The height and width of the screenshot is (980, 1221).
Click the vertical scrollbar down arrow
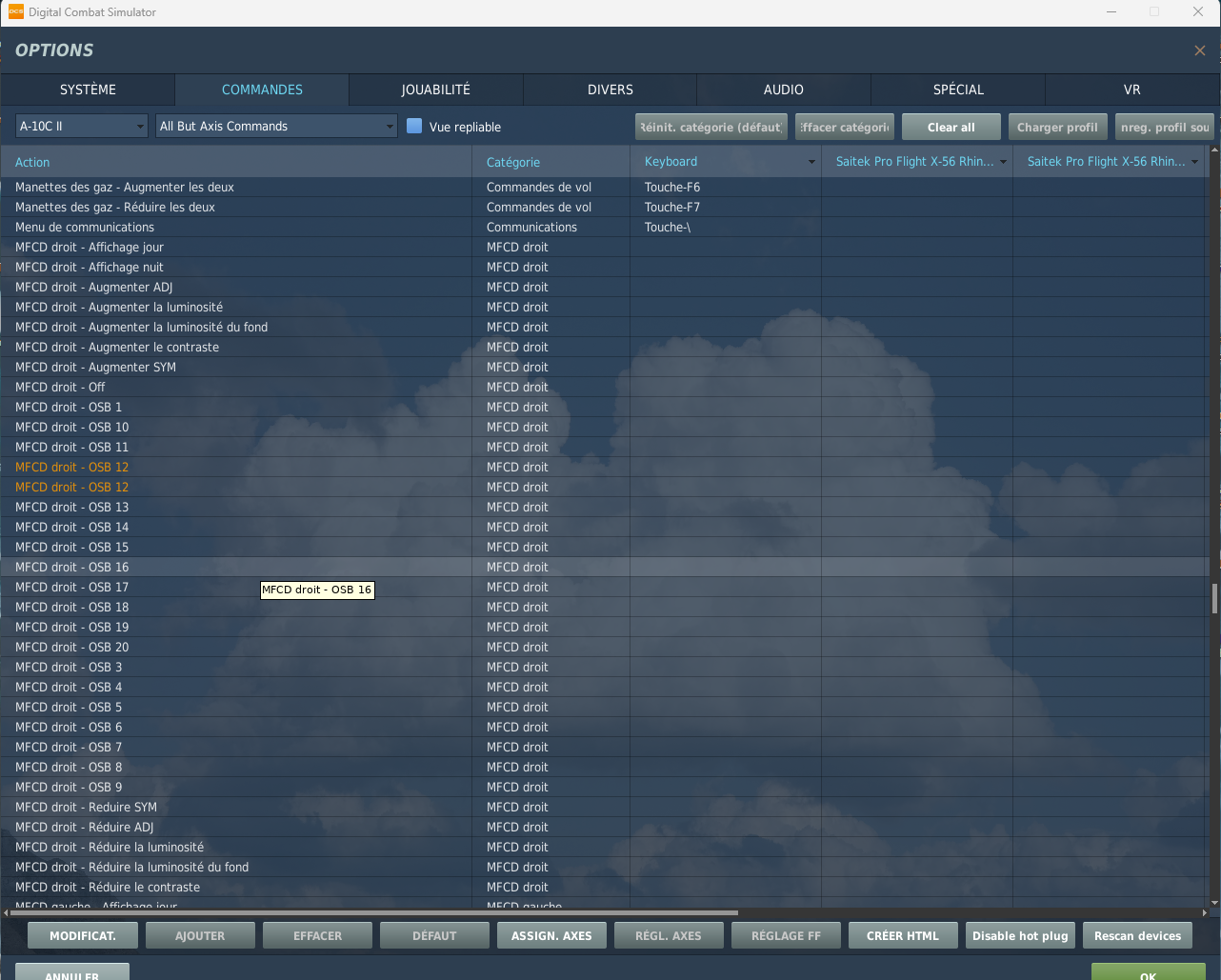1214,903
